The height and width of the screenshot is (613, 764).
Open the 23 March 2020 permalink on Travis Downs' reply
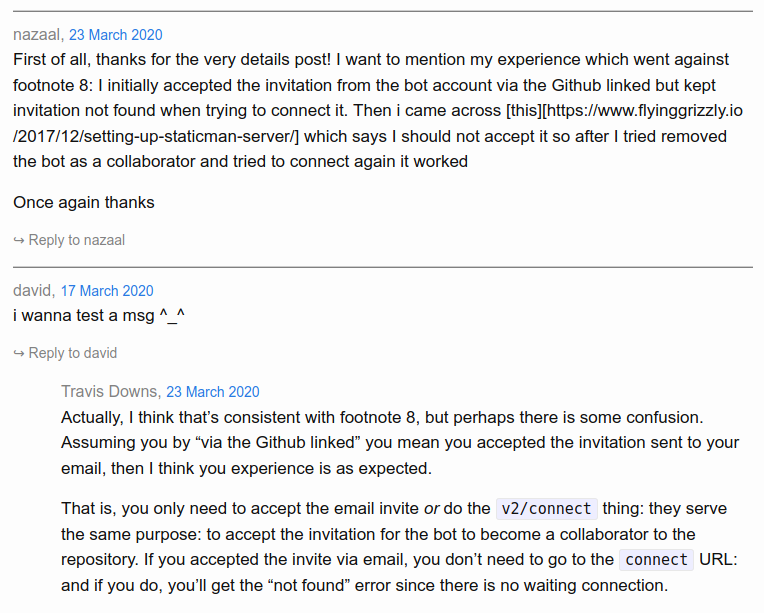(x=213, y=392)
